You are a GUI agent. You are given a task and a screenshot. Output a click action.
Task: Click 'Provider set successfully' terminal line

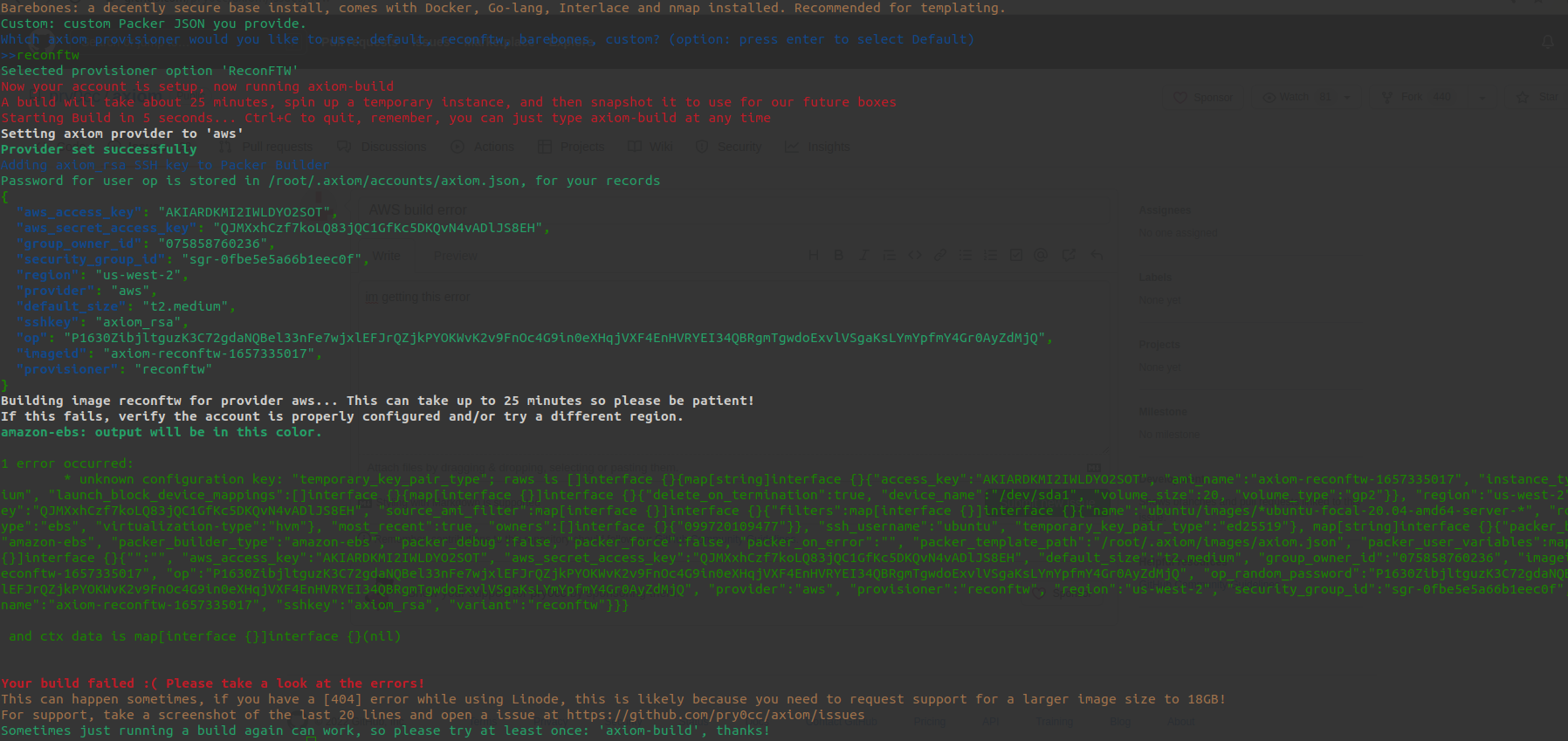coord(100,149)
